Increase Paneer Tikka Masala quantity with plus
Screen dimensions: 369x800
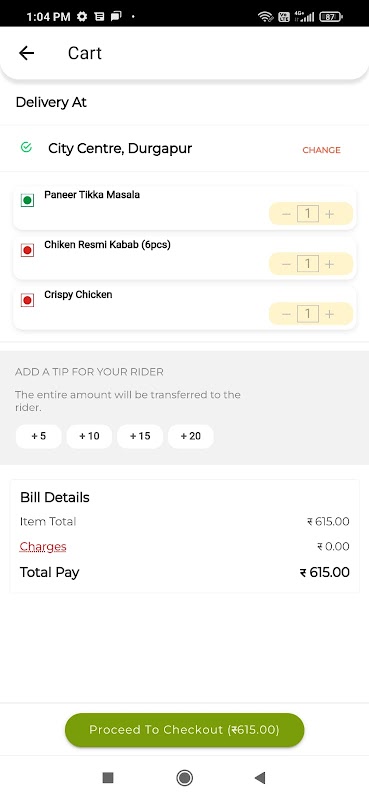coord(330,214)
